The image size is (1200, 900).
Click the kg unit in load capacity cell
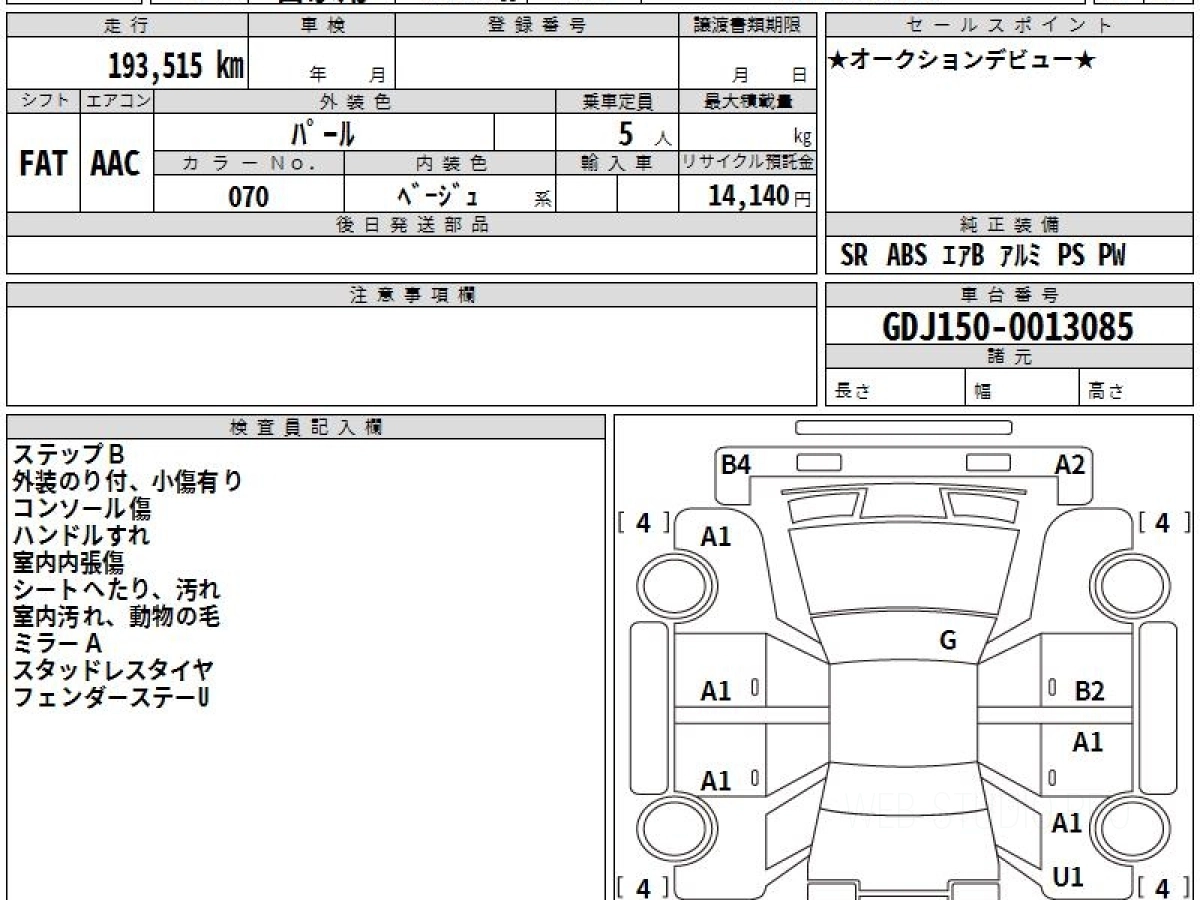tap(802, 138)
